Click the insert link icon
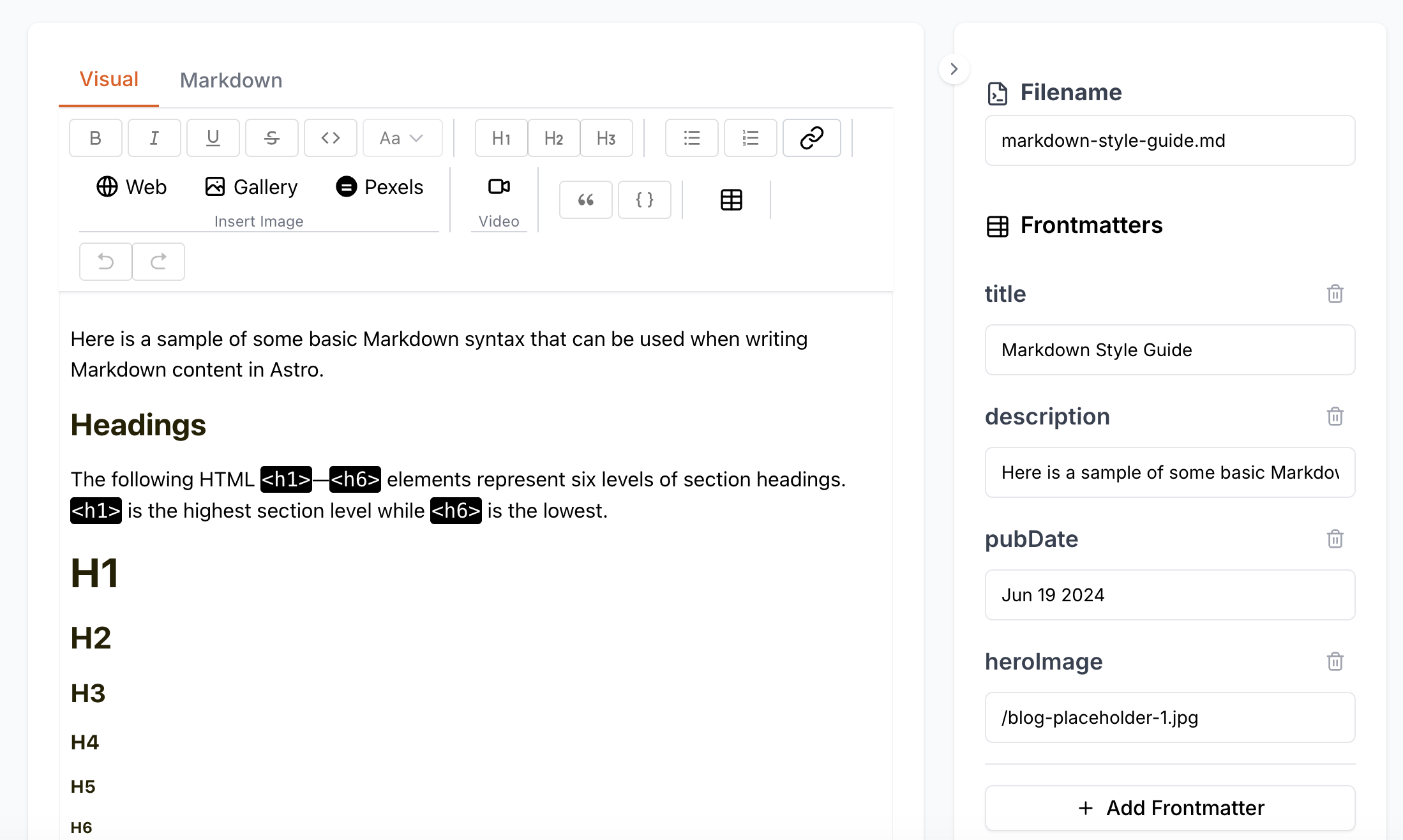Image resolution: width=1403 pixels, height=840 pixels. click(812, 138)
